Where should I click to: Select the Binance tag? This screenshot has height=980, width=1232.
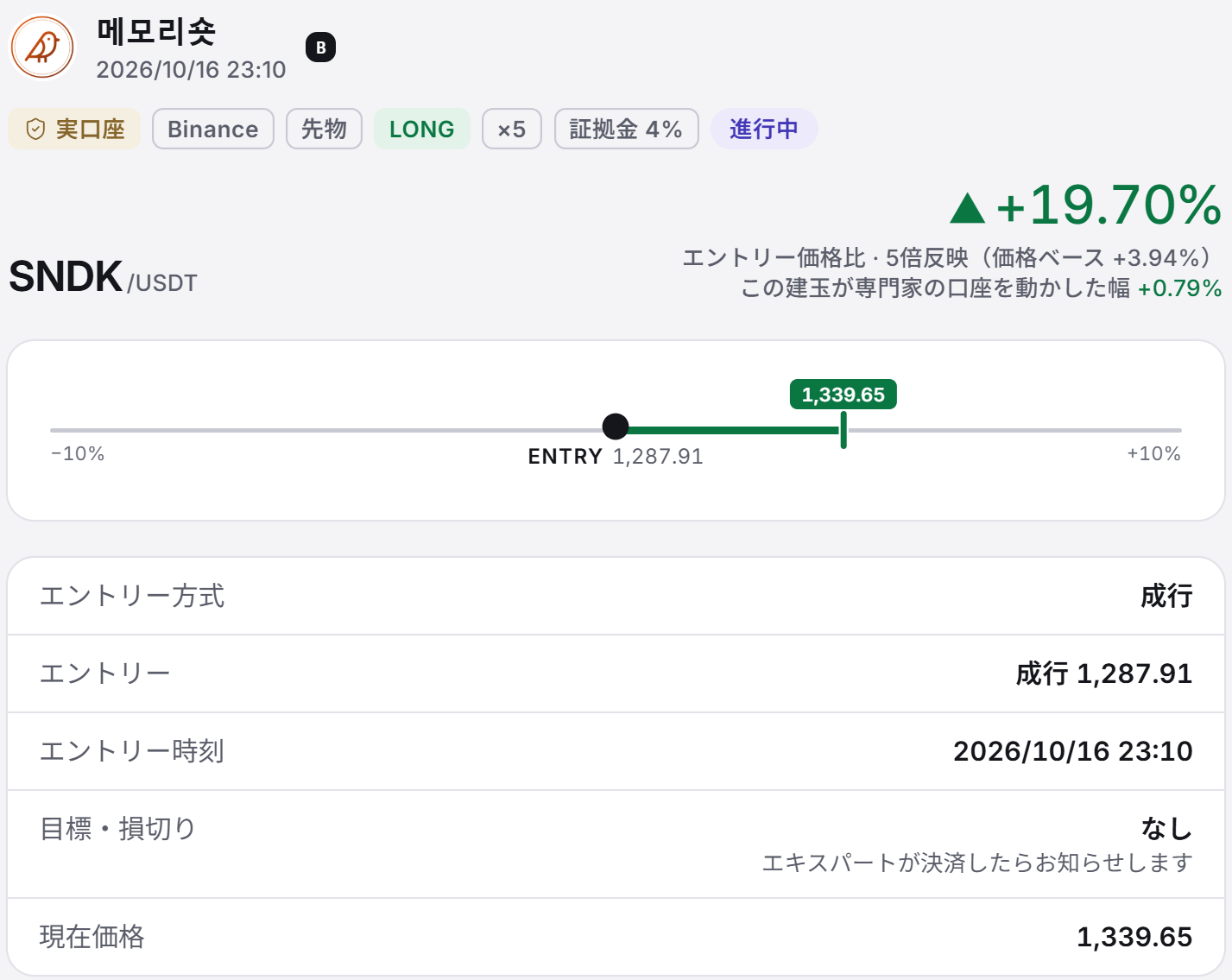click(213, 129)
